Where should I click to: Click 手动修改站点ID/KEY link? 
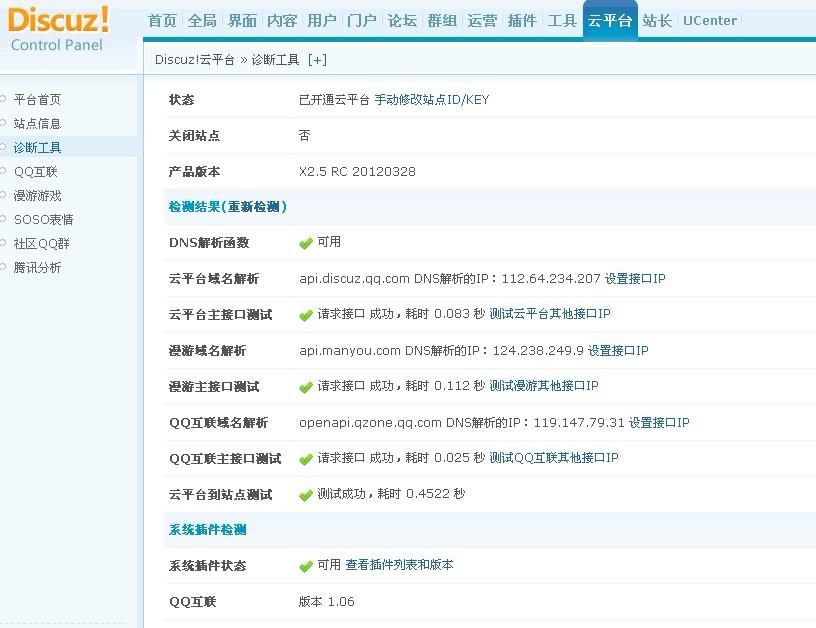[x=432, y=99]
